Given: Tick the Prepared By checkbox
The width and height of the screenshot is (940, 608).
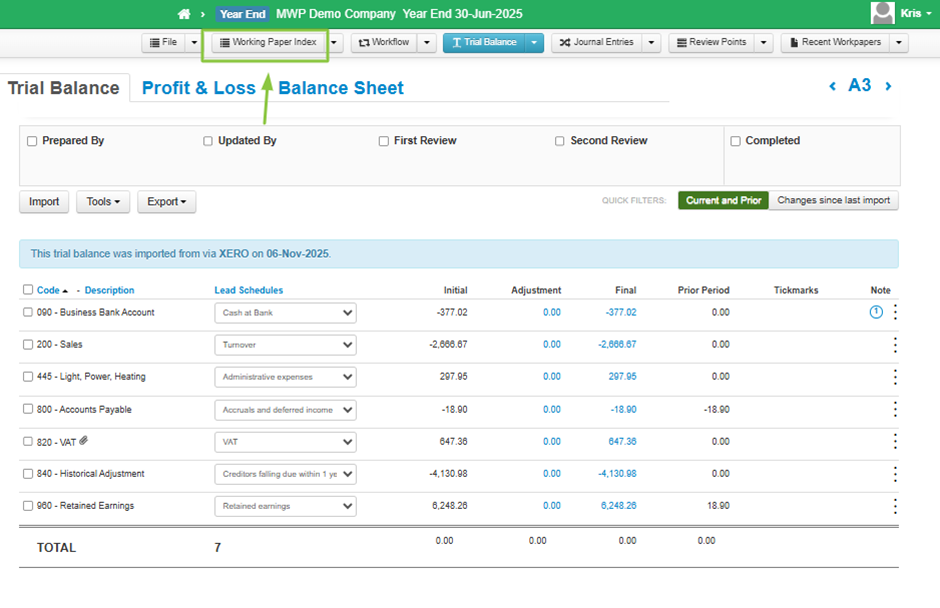Looking at the screenshot, I should click(x=32, y=141).
